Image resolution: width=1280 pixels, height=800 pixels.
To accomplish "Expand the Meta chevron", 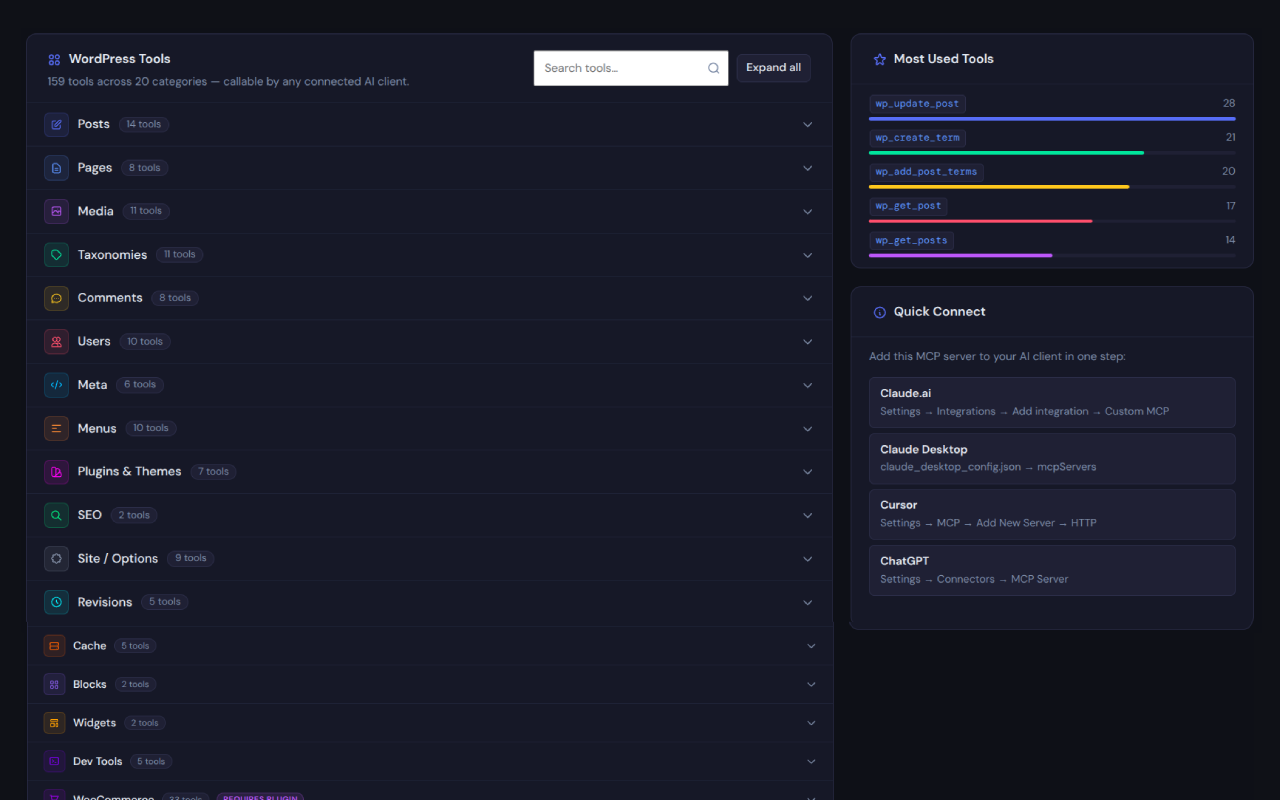I will point(808,385).
